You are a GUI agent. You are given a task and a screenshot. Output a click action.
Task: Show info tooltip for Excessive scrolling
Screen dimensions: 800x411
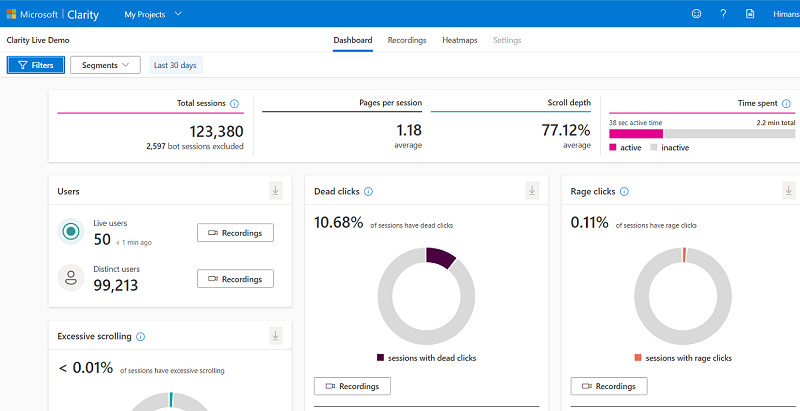click(x=140, y=337)
